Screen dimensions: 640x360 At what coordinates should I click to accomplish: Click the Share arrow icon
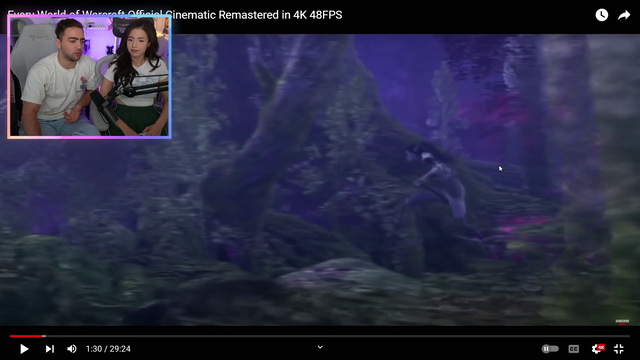coord(624,15)
